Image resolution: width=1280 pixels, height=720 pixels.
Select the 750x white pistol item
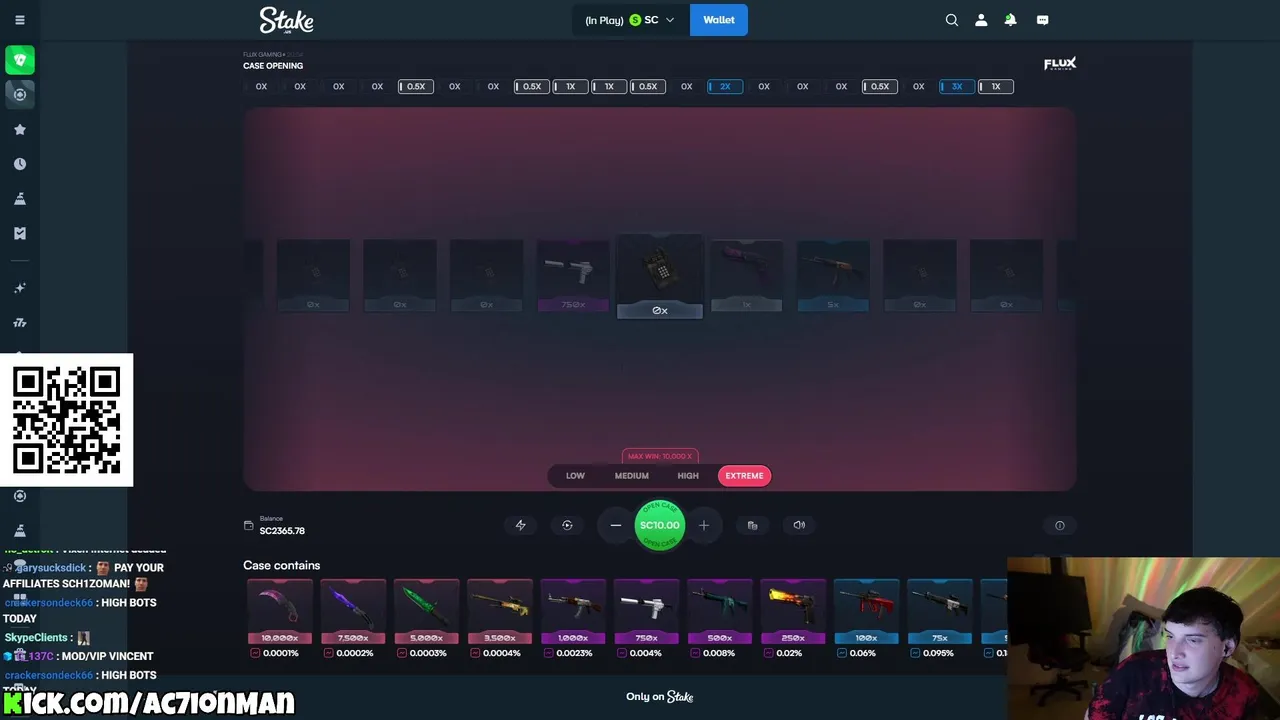[x=646, y=611]
